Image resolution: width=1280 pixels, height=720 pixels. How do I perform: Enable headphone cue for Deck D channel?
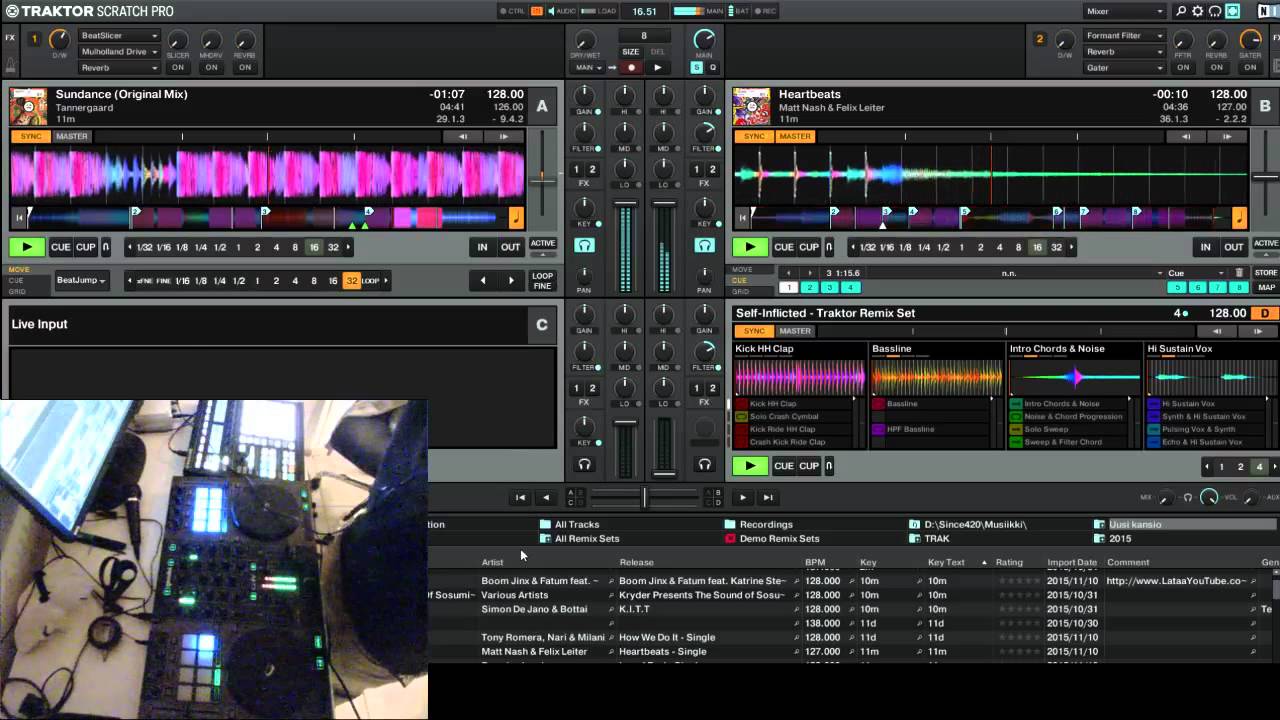[x=705, y=464]
